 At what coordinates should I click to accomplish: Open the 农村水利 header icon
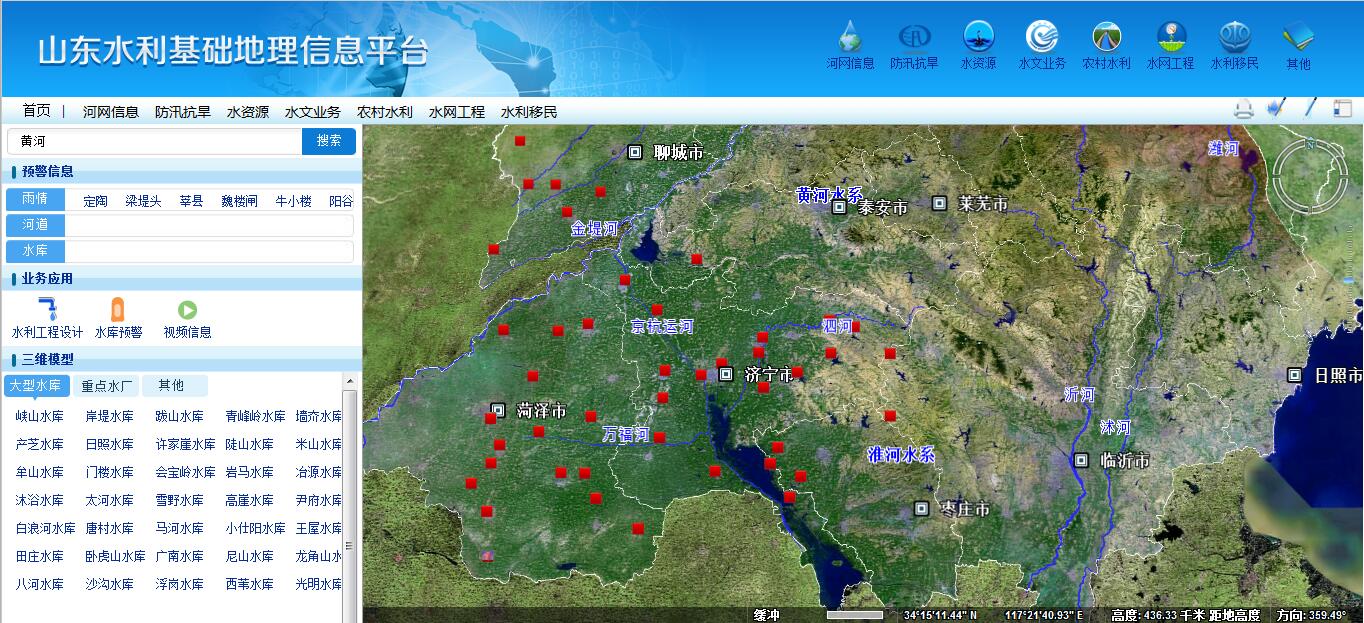click(1106, 38)
